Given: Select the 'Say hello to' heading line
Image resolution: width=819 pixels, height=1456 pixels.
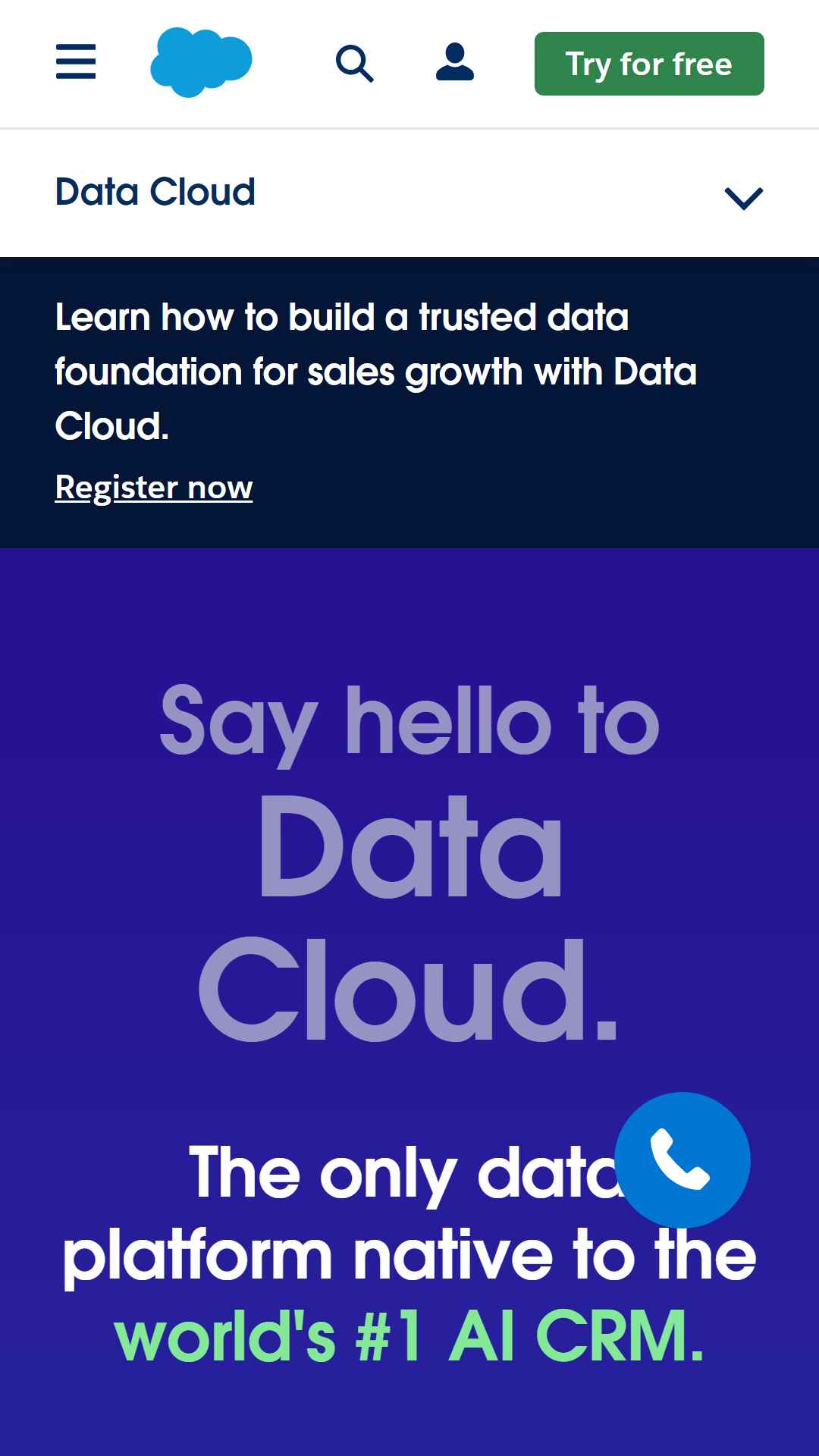Looking at the screenshot, I should [x=409, y=722].
